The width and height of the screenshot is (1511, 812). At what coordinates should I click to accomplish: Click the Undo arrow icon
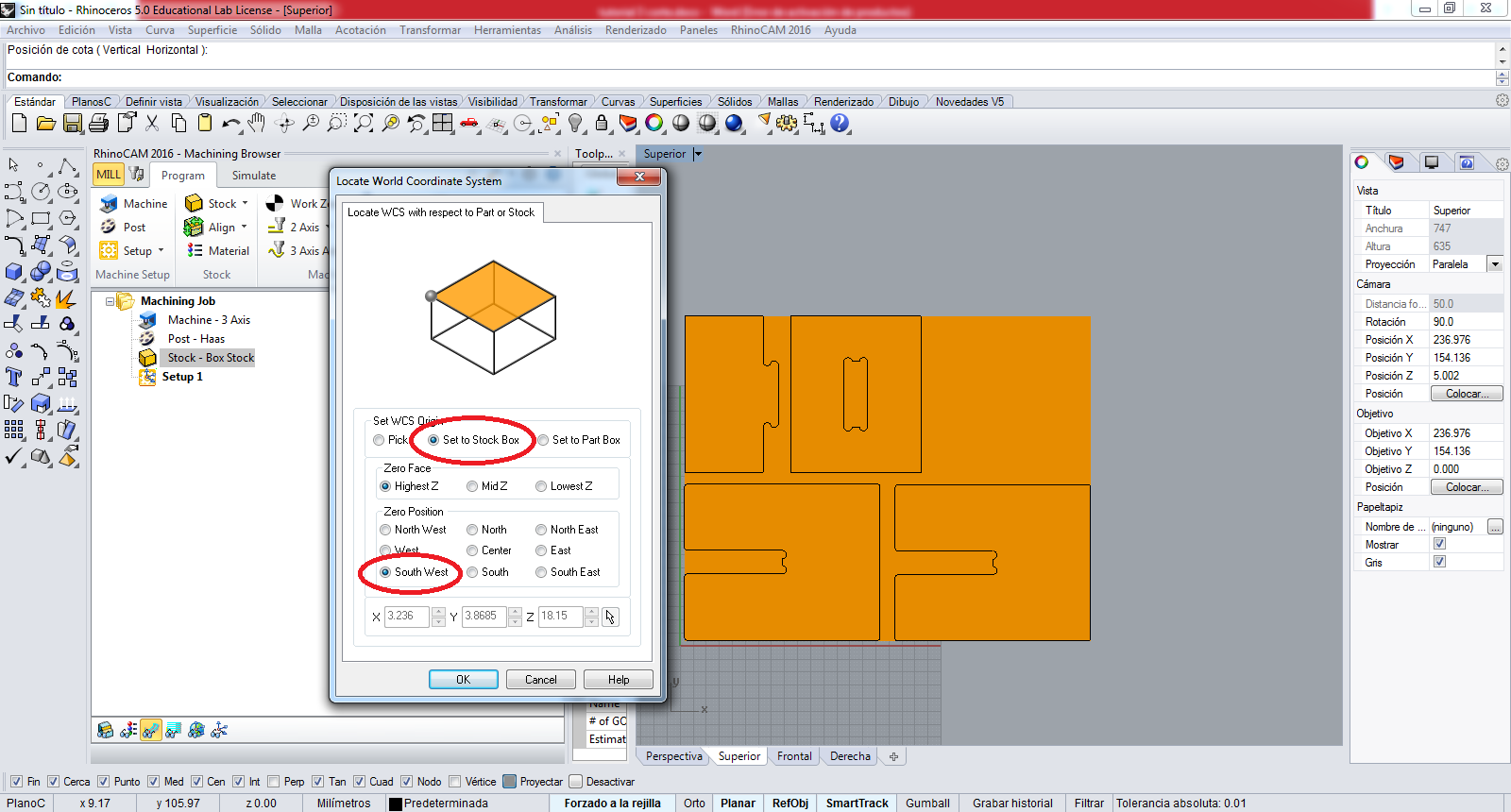[231, 123]
